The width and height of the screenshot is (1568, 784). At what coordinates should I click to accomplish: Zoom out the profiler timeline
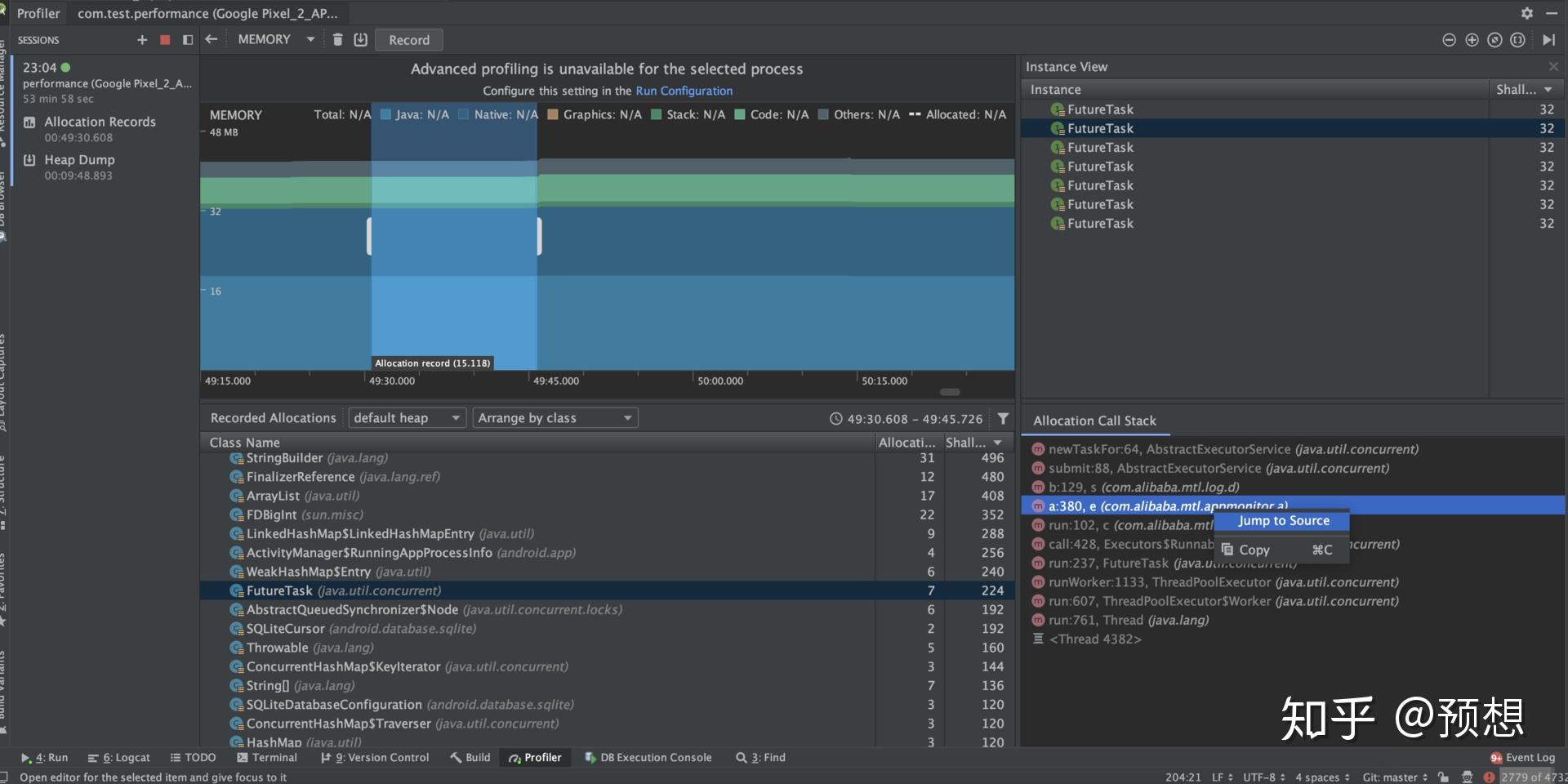pyautogui.click(x=1449, y=40)
